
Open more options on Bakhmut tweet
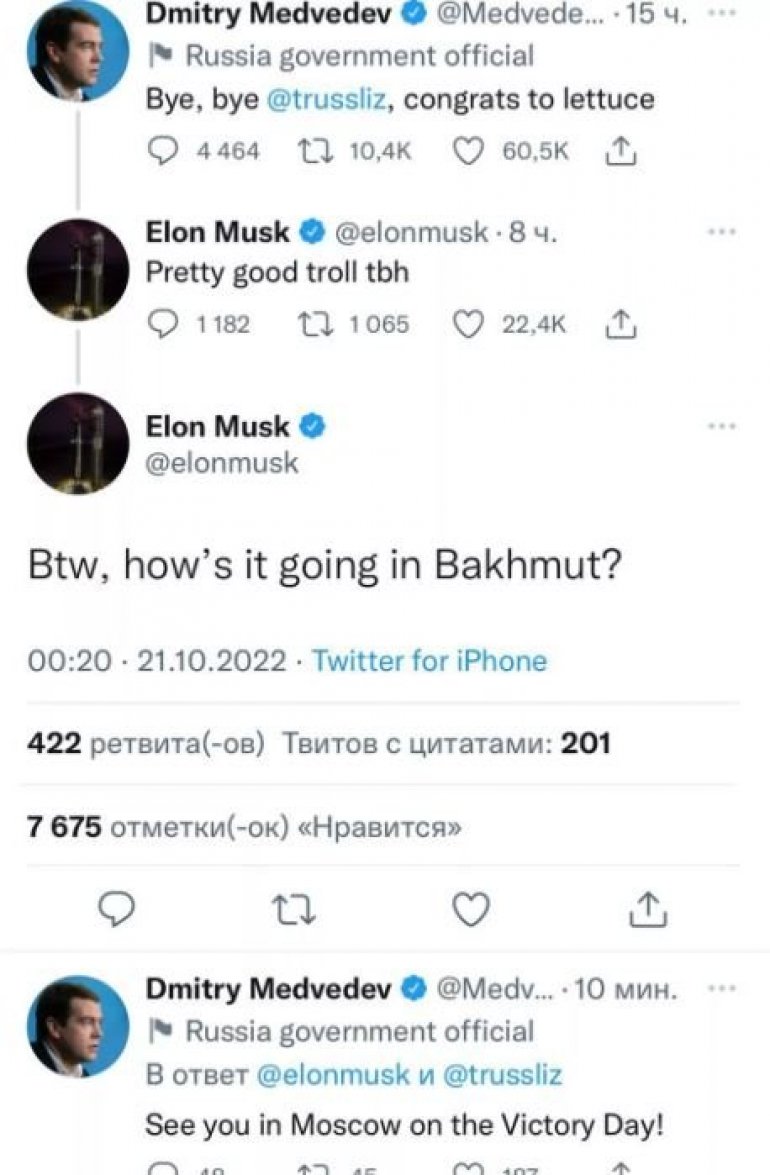[720, 427]
